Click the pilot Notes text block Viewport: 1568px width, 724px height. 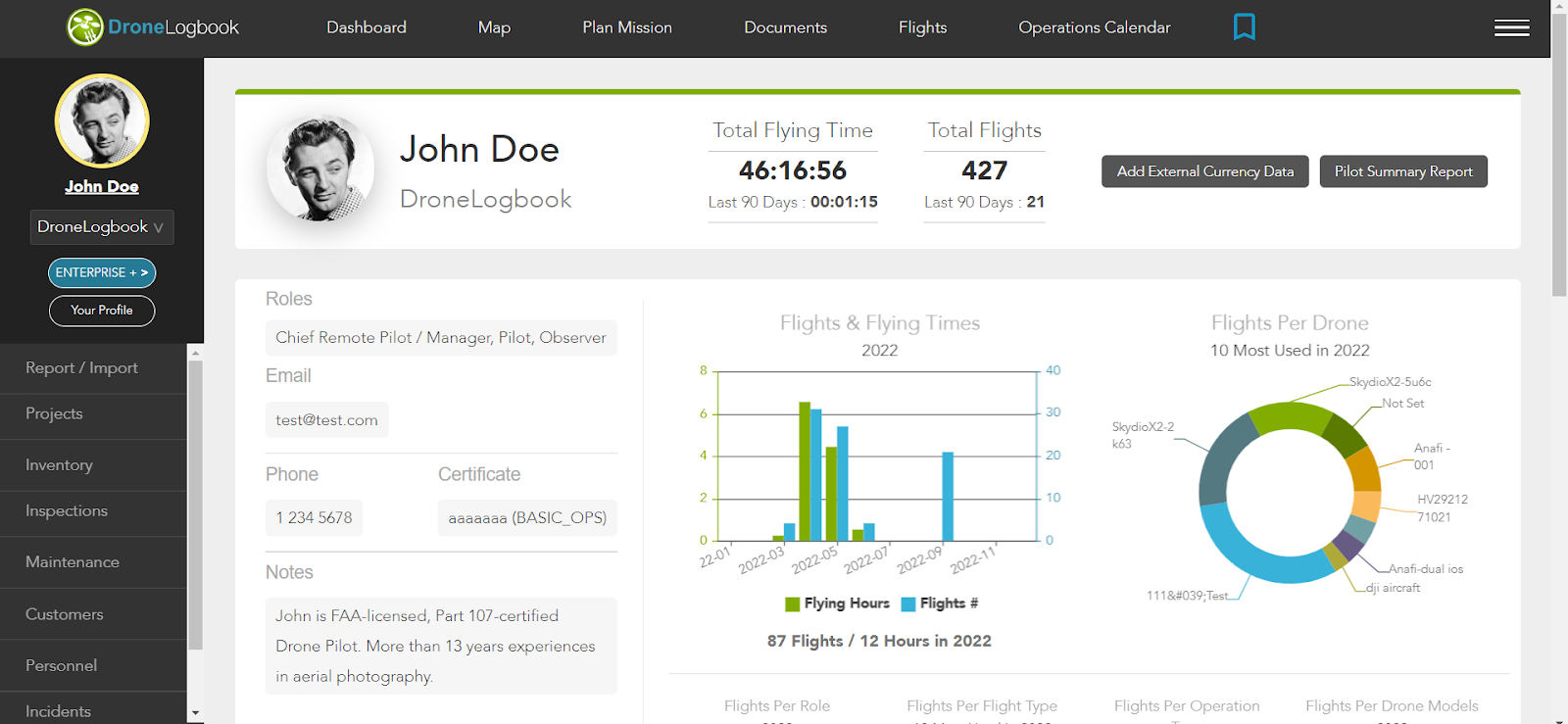pyautogui.click(x=441, y=647)
